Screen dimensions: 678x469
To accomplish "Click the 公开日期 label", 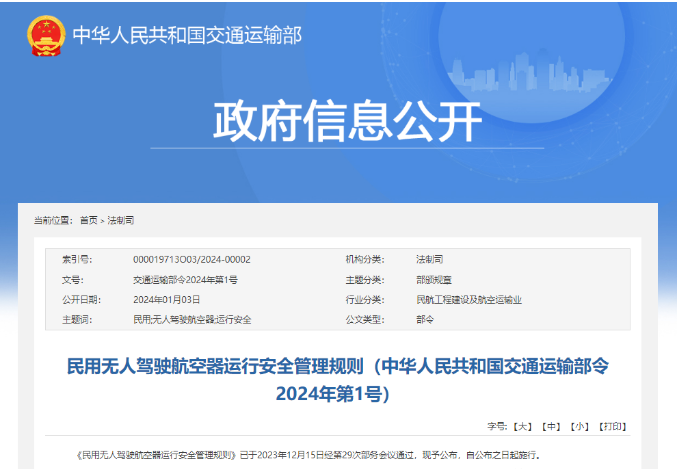I will (81, 300).
